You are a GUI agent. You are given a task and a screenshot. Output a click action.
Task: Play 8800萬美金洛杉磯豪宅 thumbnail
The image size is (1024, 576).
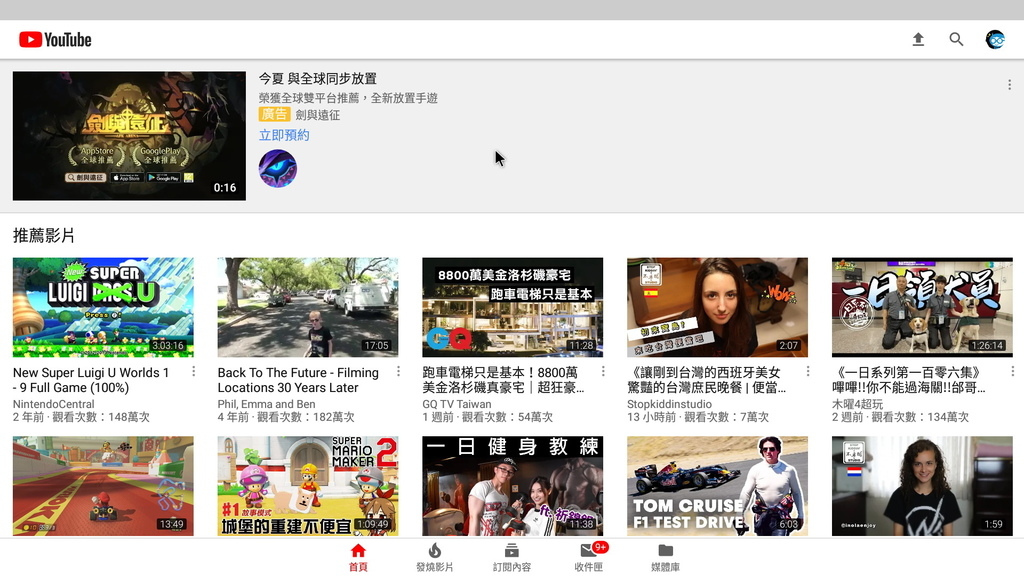tap(513, 307)
